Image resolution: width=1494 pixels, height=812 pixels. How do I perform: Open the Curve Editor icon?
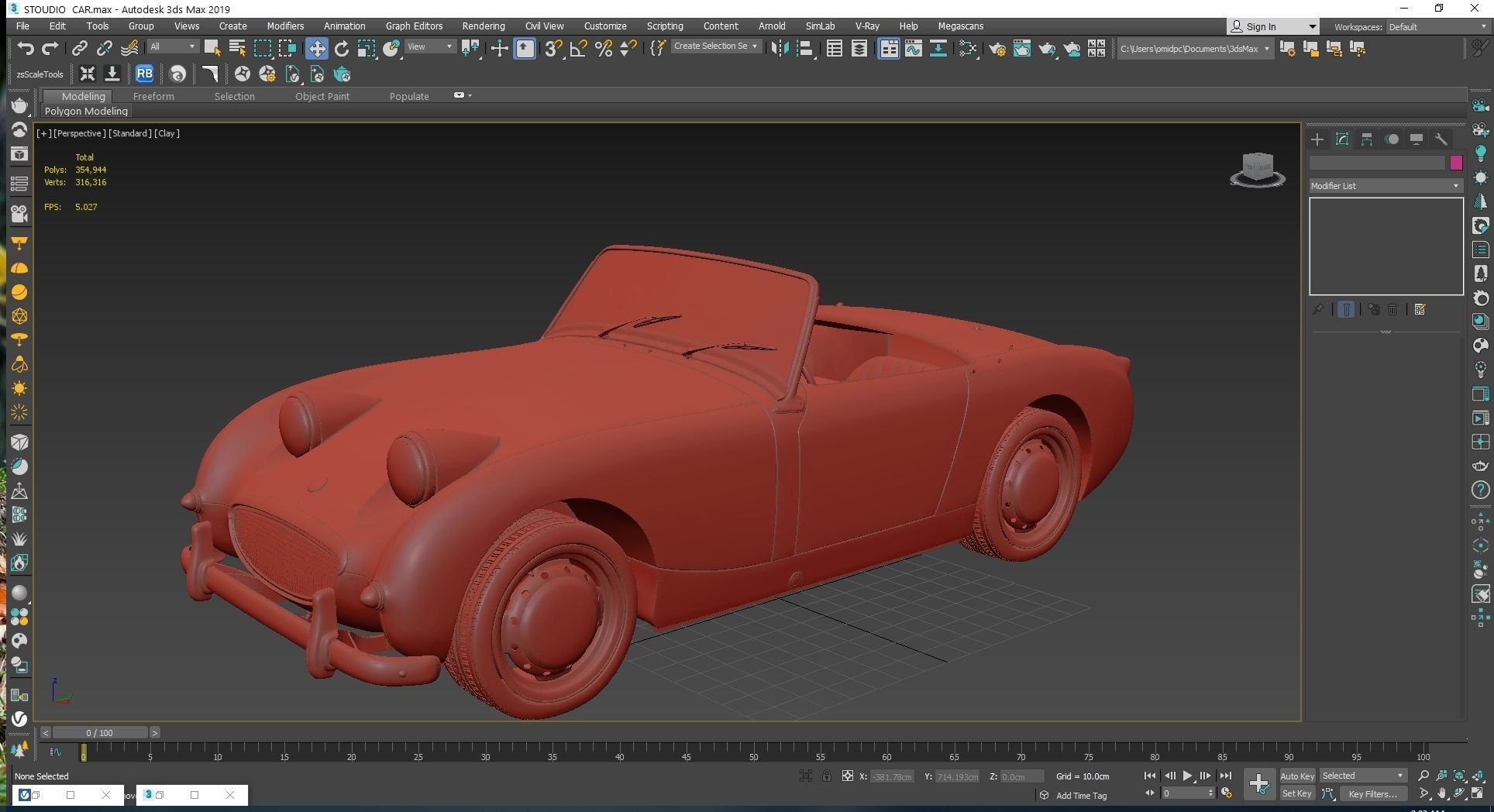[x=914, y=49]
